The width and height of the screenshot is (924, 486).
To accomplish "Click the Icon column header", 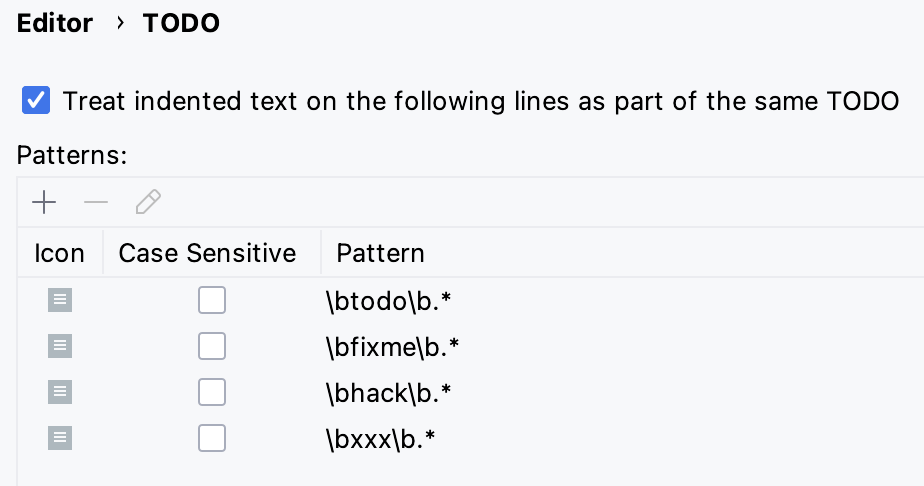I will point(59,254).
